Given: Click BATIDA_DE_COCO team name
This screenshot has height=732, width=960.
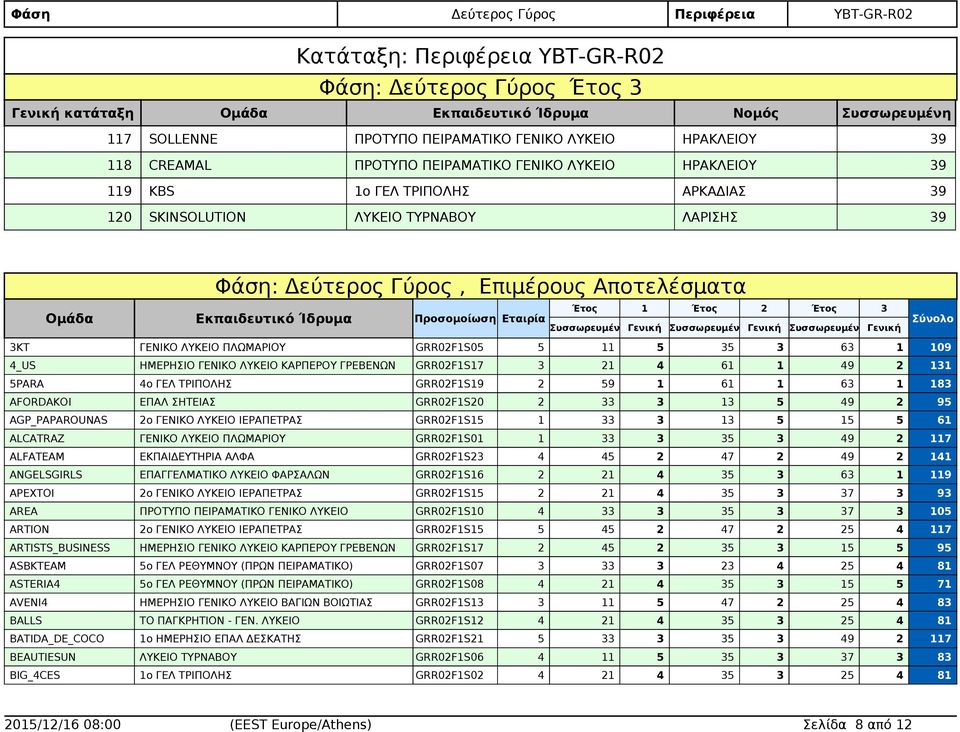Looking at the screenshot, I should (x=57, y=638).
